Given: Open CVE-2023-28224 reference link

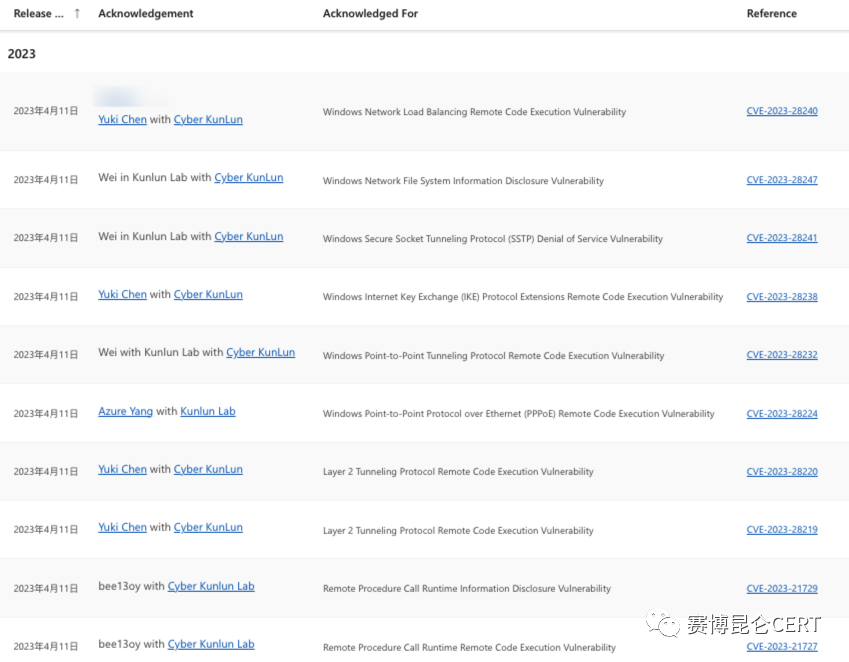Looking at the screenshot, I should 782,414.
